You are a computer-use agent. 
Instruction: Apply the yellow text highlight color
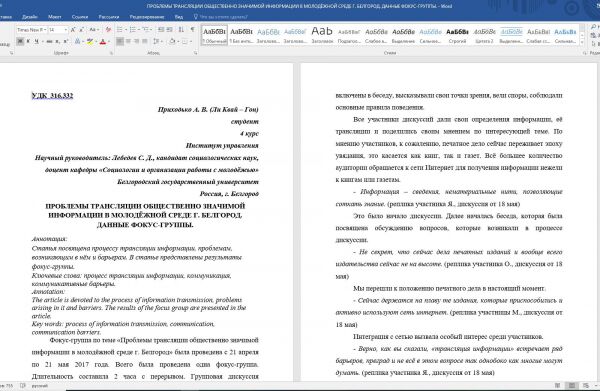coord(90,41)
